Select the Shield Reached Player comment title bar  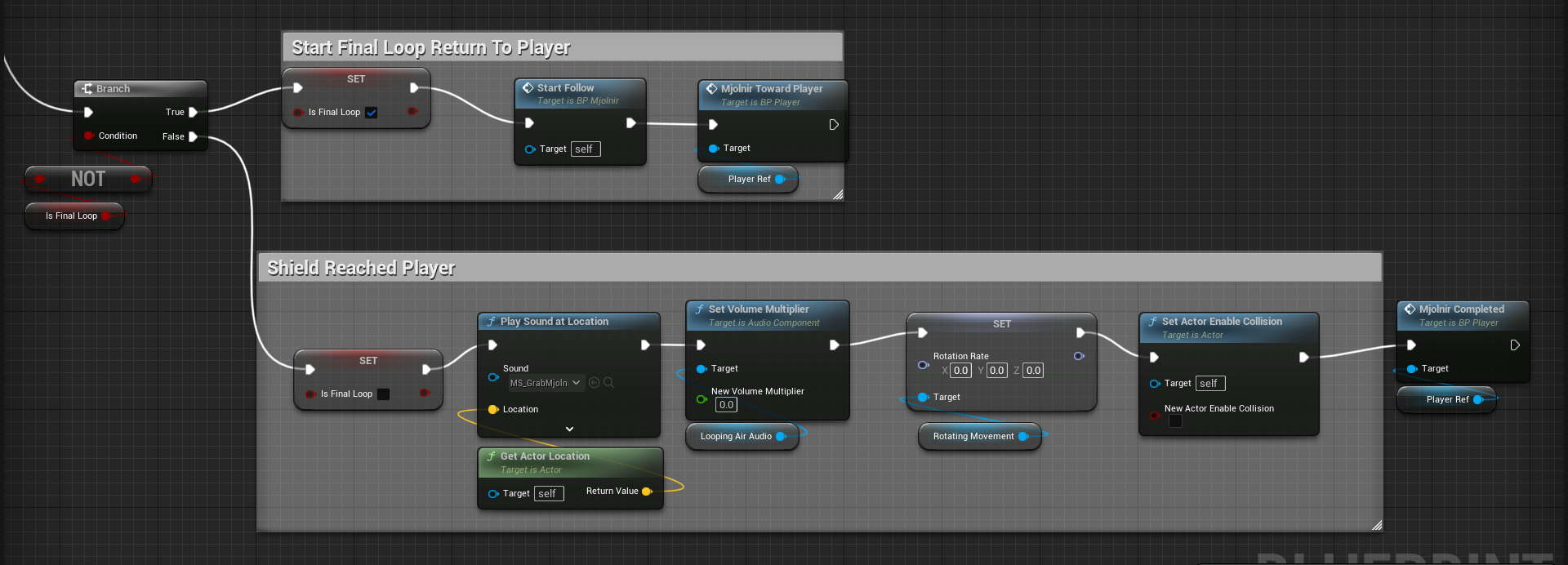pos(820,268)
